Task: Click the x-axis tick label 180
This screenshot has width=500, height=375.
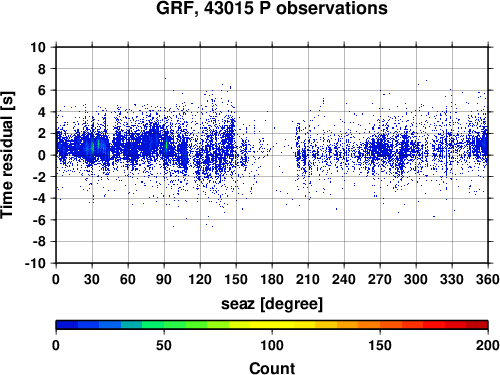Action: click(272, 279)
